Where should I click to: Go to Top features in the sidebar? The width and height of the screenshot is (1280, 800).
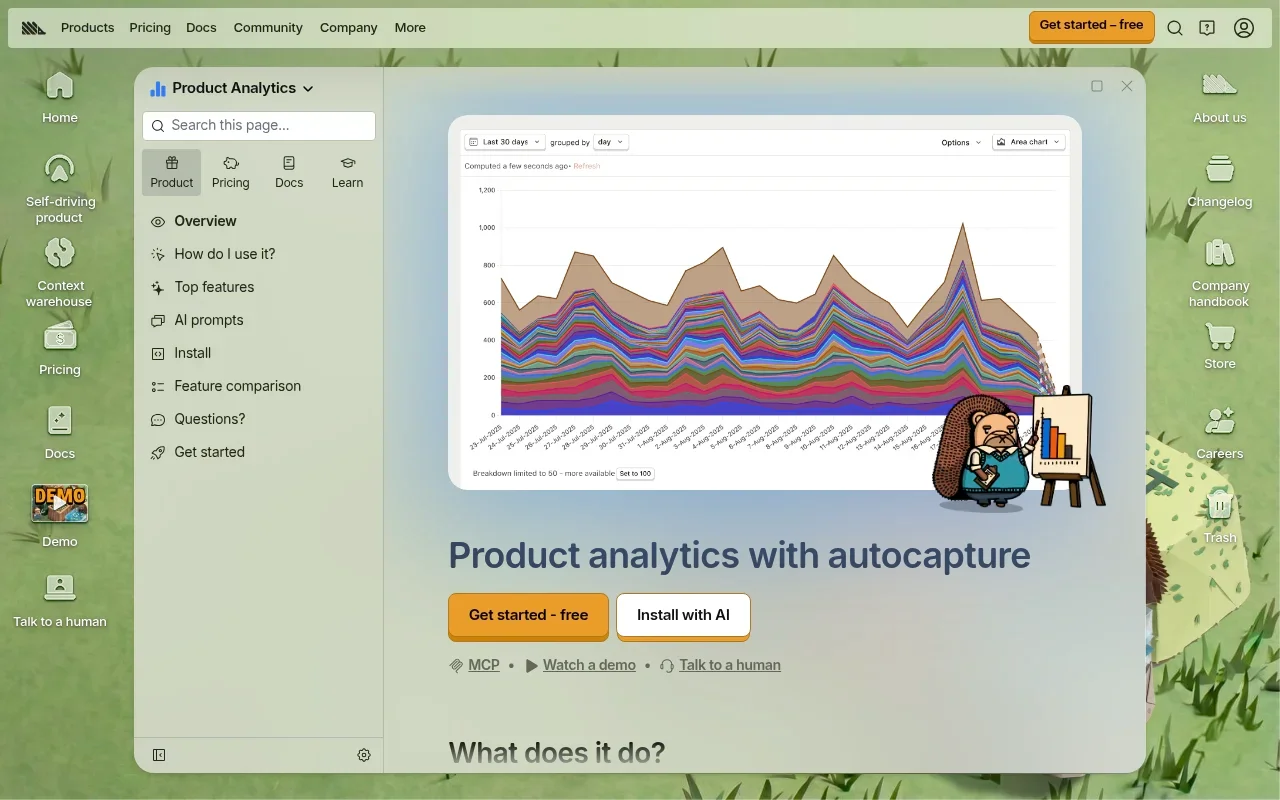pyautogui.click(x=214, y=287)
